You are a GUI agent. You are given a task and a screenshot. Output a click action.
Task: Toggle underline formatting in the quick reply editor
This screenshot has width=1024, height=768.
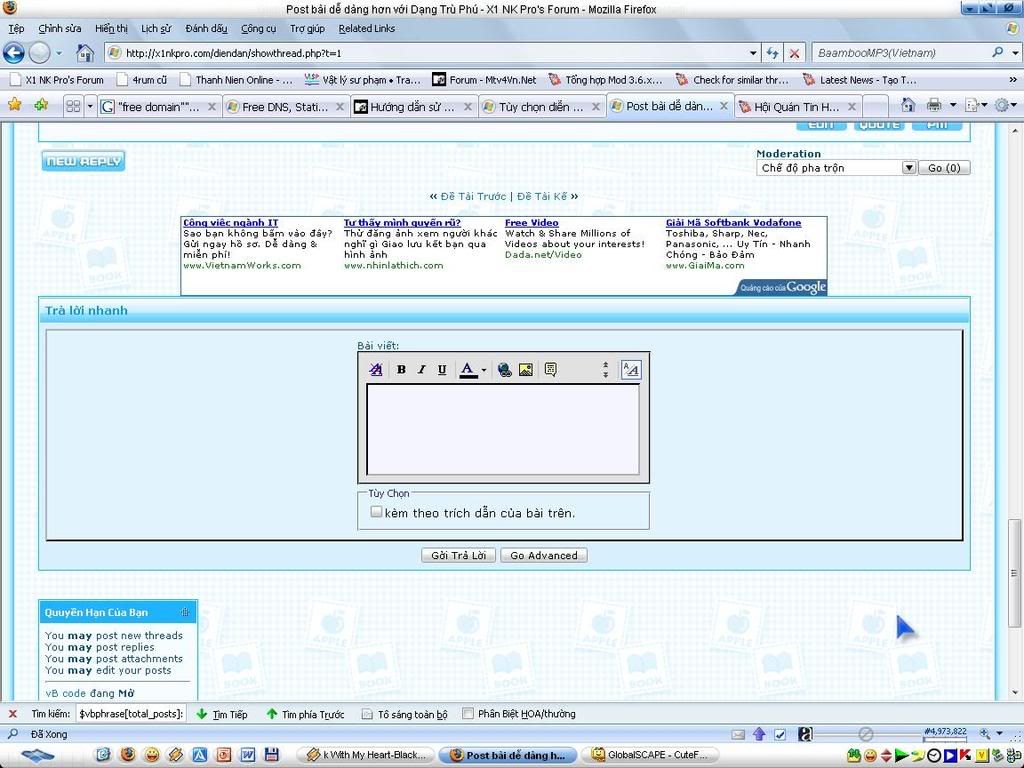[441, 370]
